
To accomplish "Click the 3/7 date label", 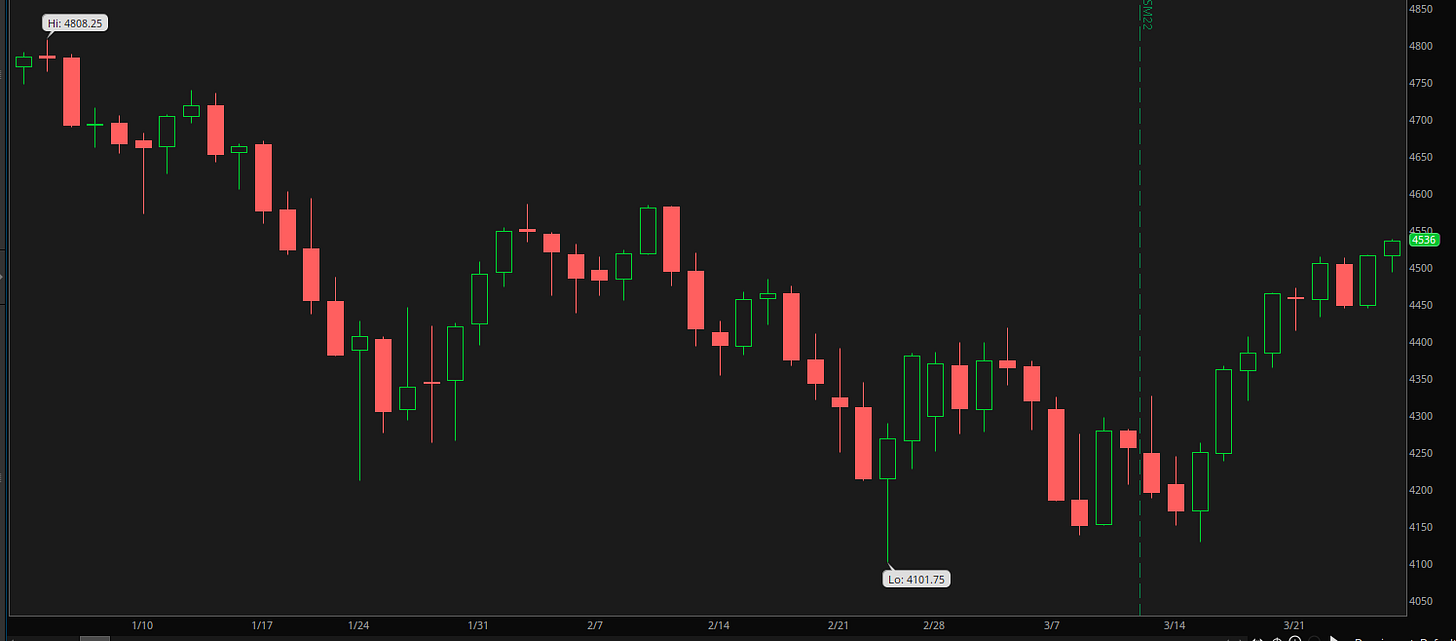I will tap(1052, 625).
